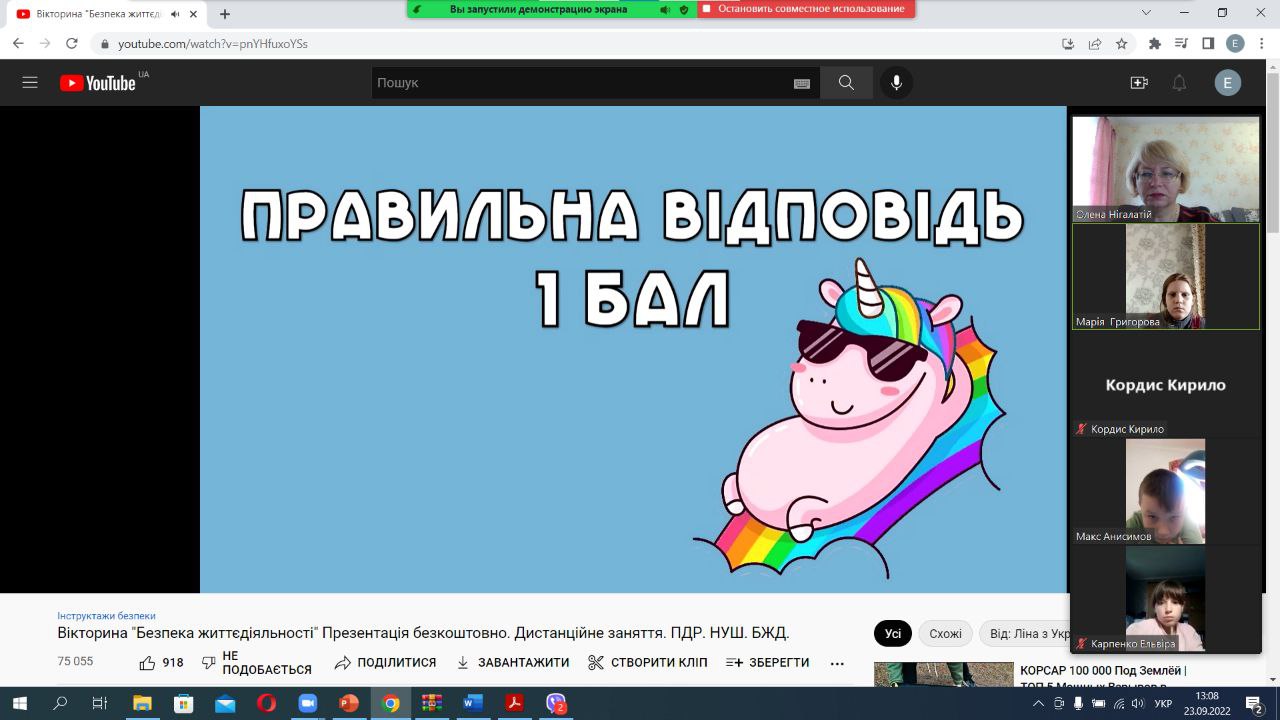Open PowerPoint from the taskbar
1280x720 pixels.
tap(349, 703)
